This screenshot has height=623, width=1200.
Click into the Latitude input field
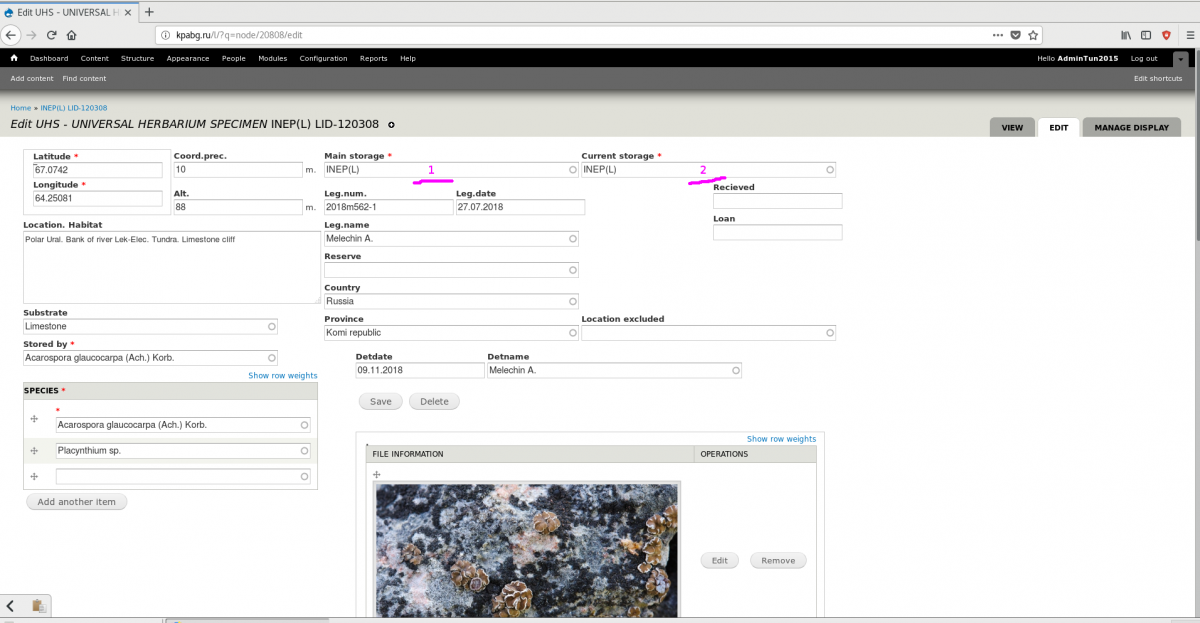[x=97, y=171]
